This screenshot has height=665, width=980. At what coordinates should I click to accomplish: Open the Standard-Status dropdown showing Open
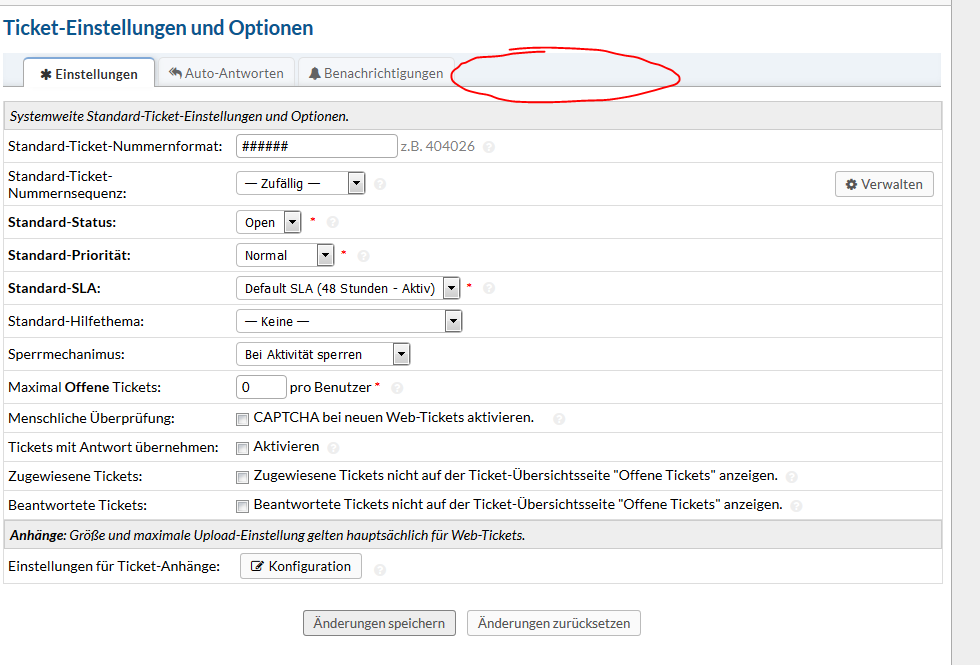pos(269,222)
